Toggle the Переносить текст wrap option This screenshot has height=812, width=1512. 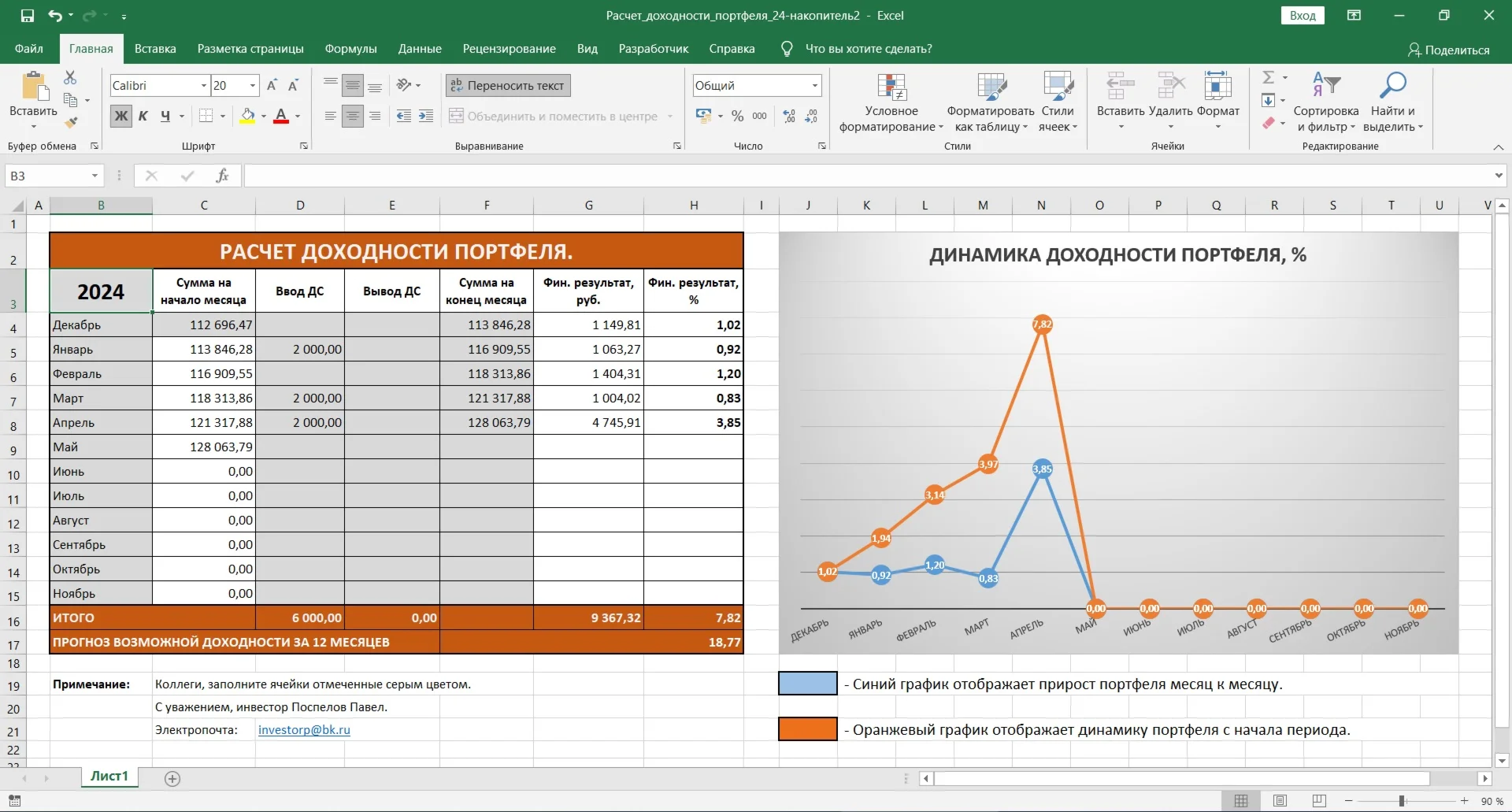508,85
